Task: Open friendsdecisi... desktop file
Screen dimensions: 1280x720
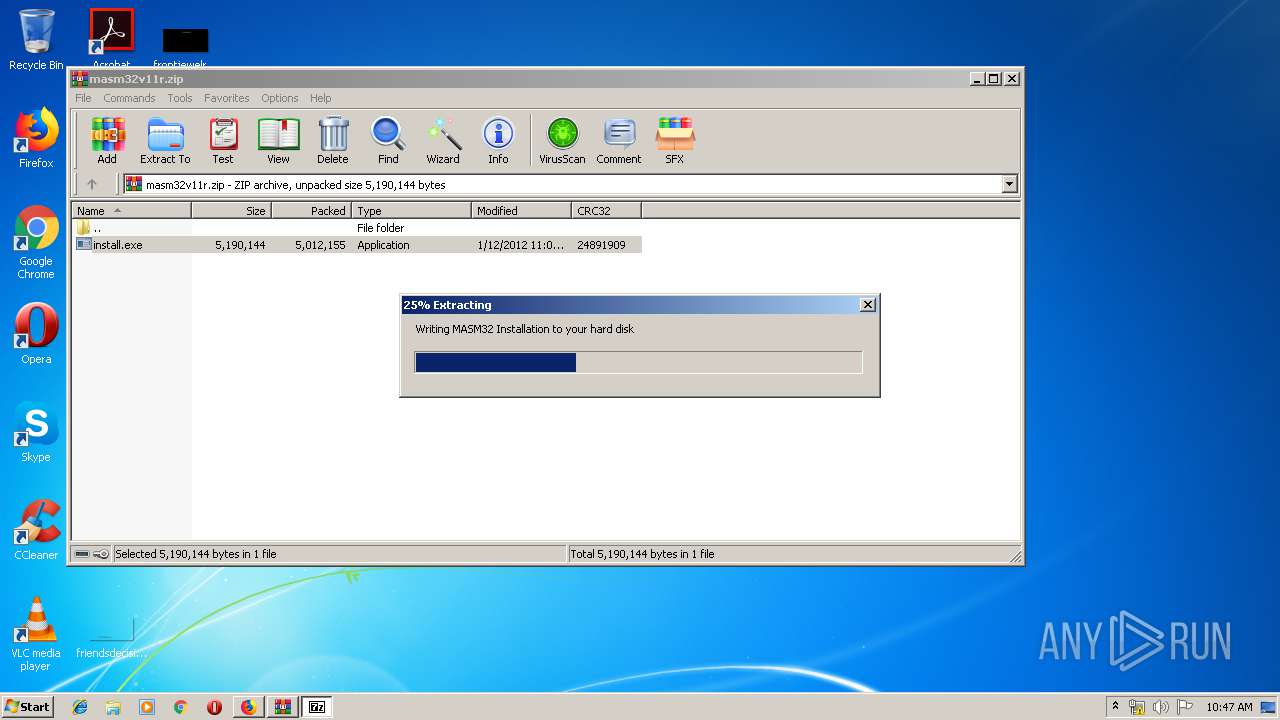Action: [111, 638]
